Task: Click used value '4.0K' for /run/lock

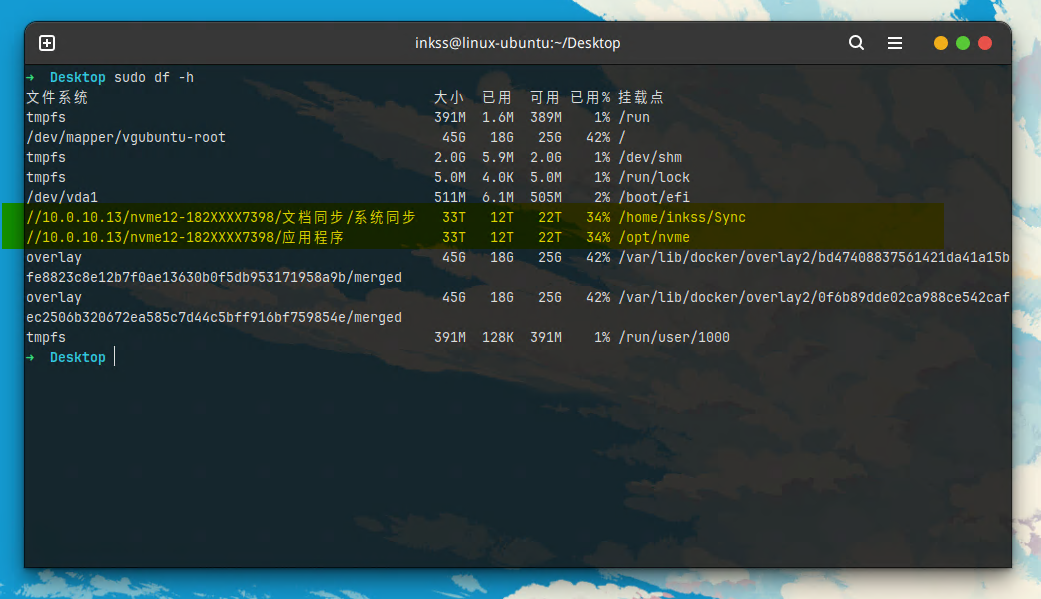Action: [x=498, y=177]
